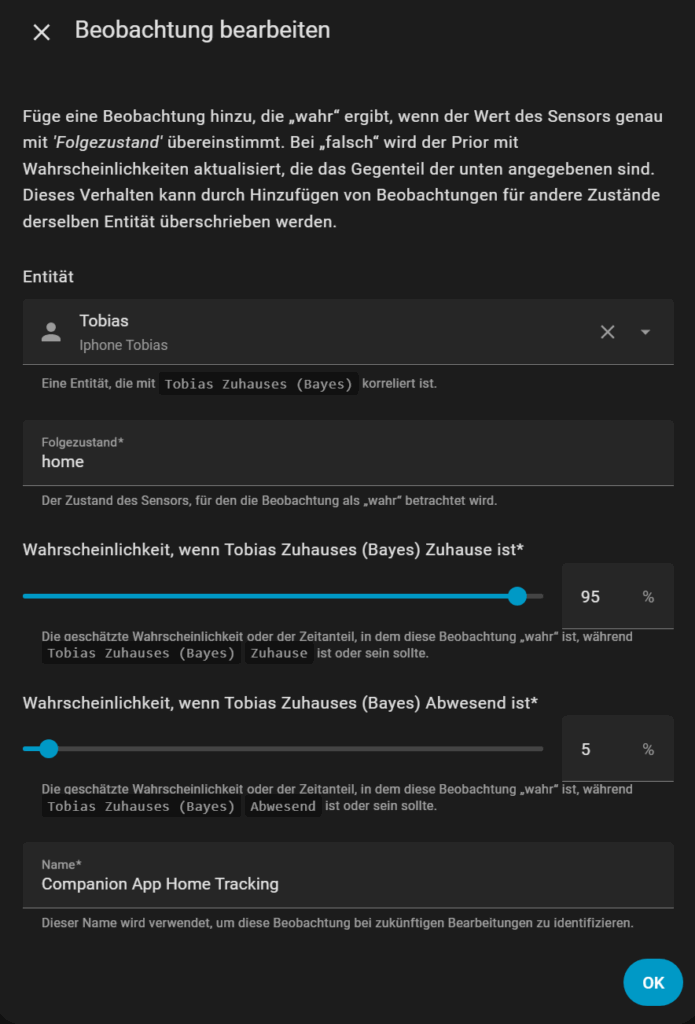
Task: Open the Entität dropdown arrow
Action: (645, 332)
